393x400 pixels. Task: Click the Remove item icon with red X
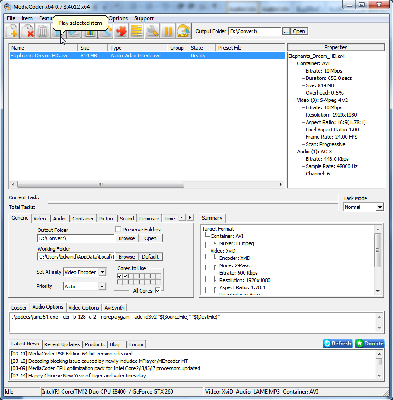[x=28, y=31]
